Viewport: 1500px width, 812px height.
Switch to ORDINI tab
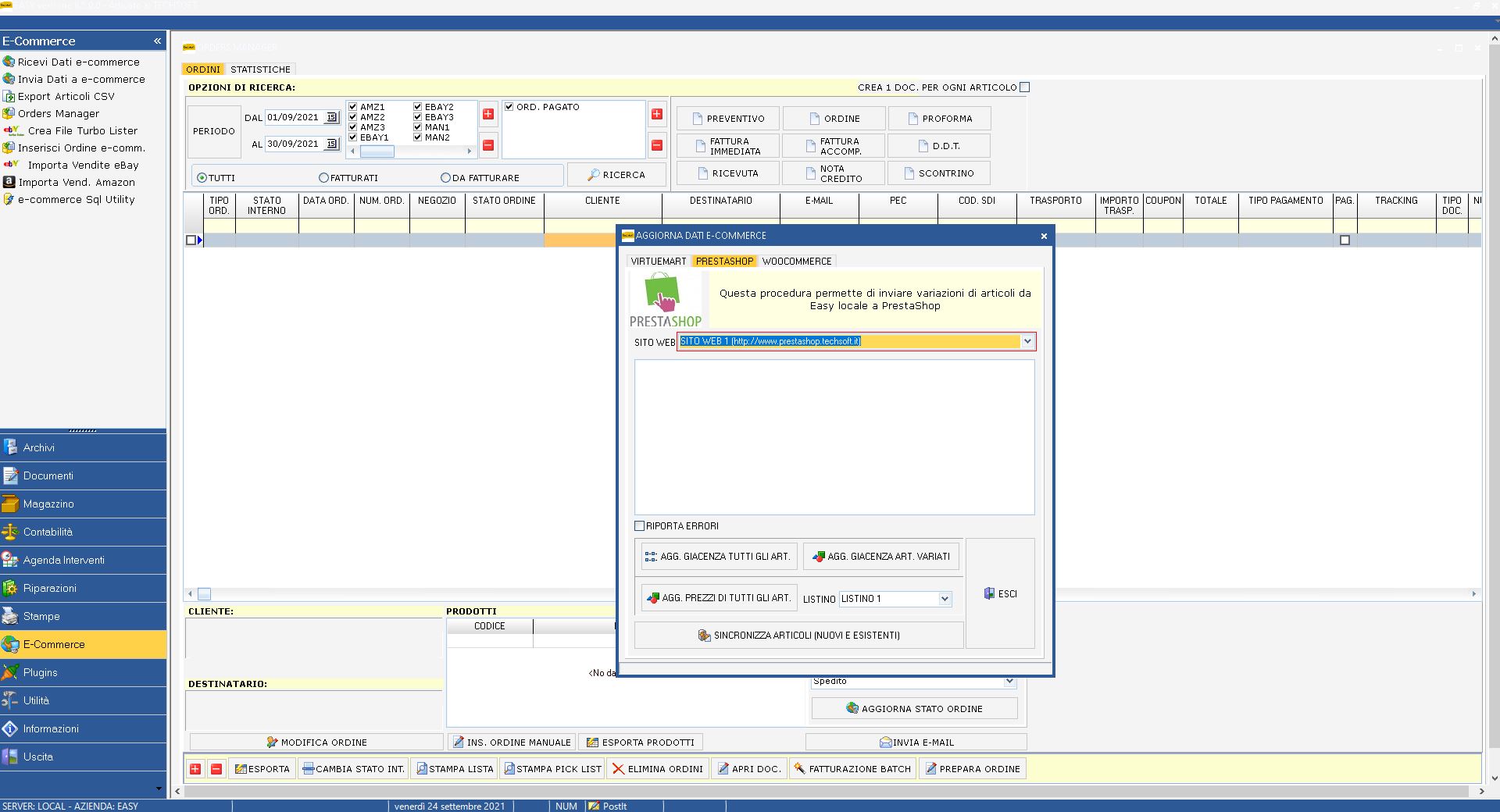coord(203,69)
